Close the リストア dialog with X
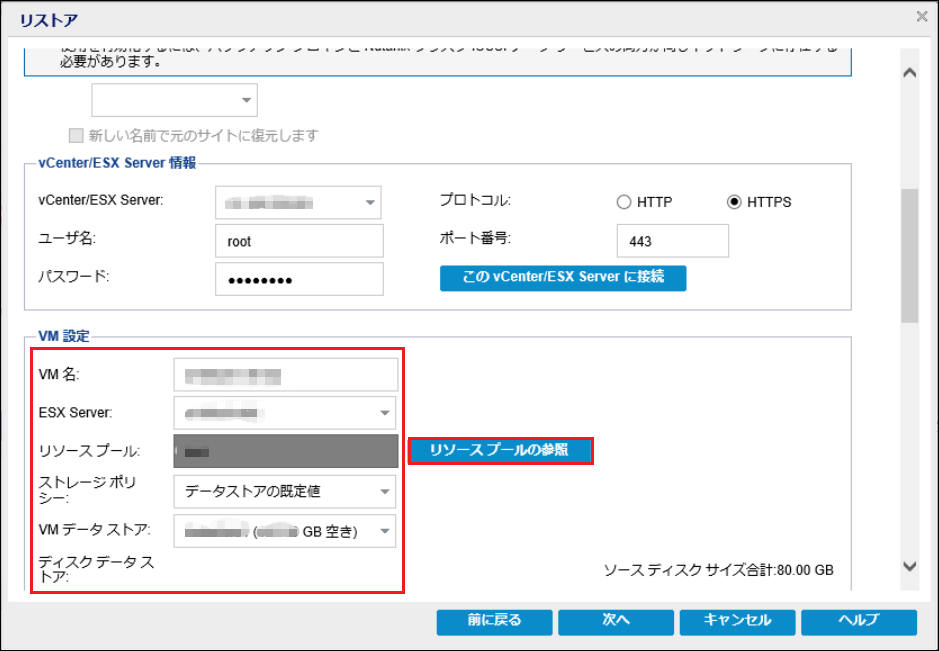The height and width of the screenshot is (651, 939). [921, 16]
